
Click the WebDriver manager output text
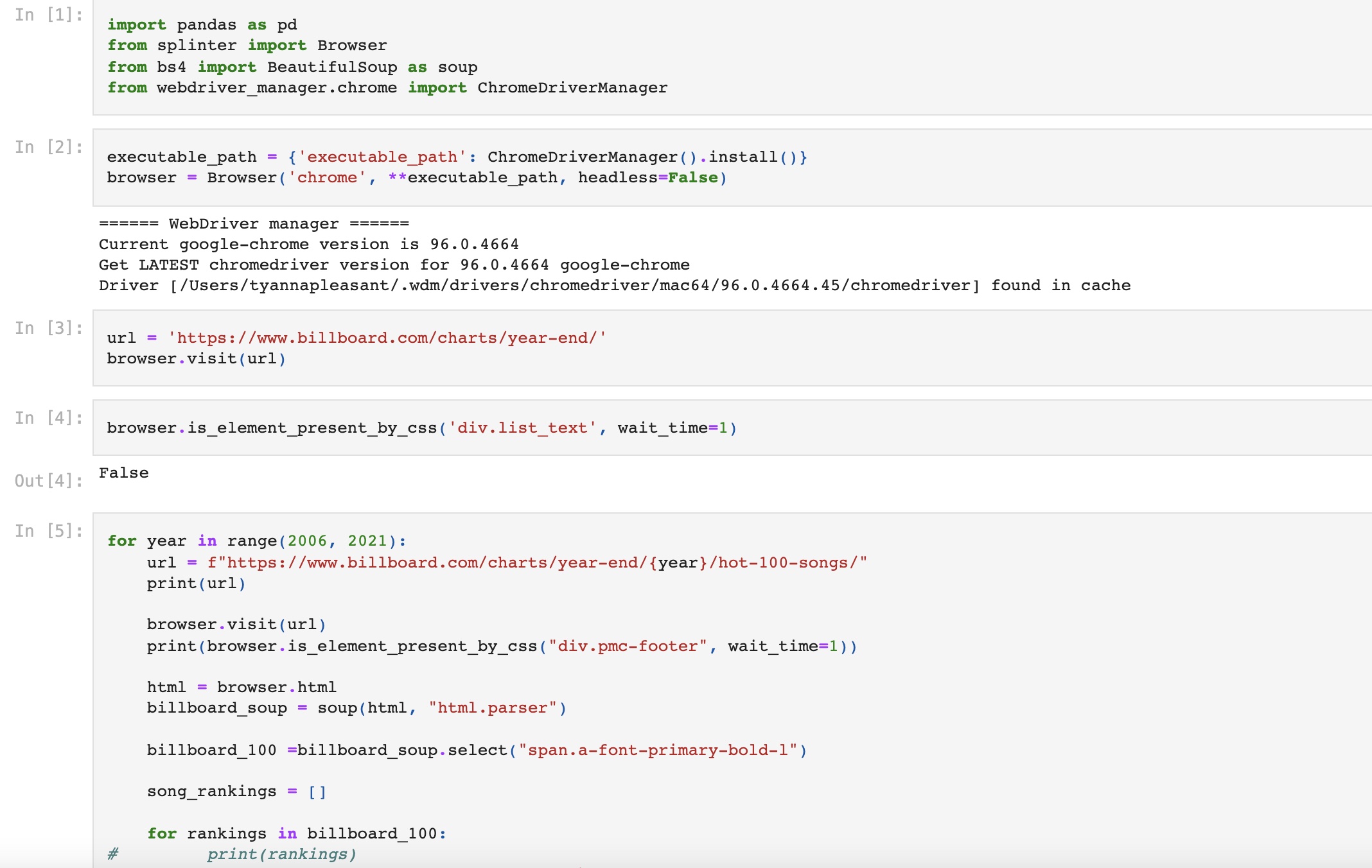click(254, 224)
